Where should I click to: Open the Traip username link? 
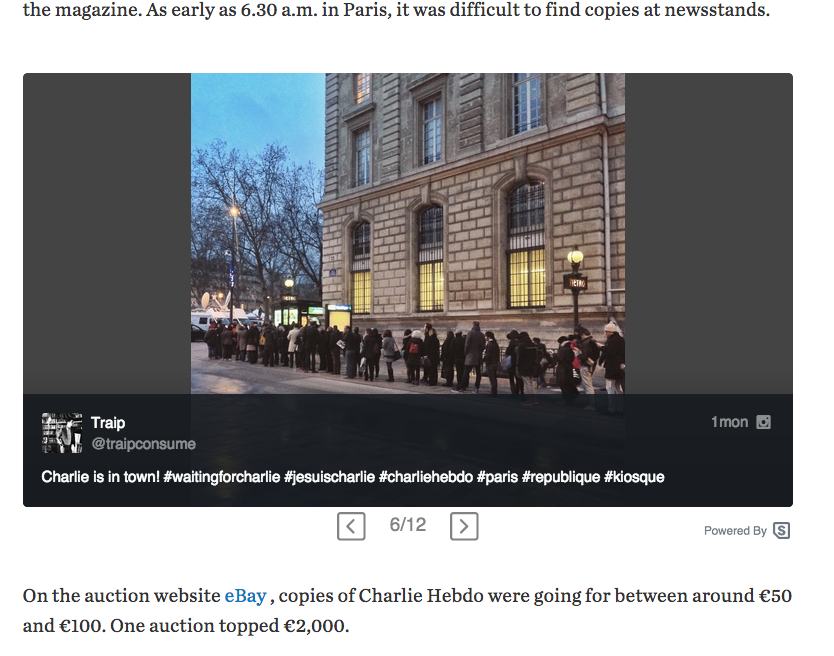click(x=108, y=422)
